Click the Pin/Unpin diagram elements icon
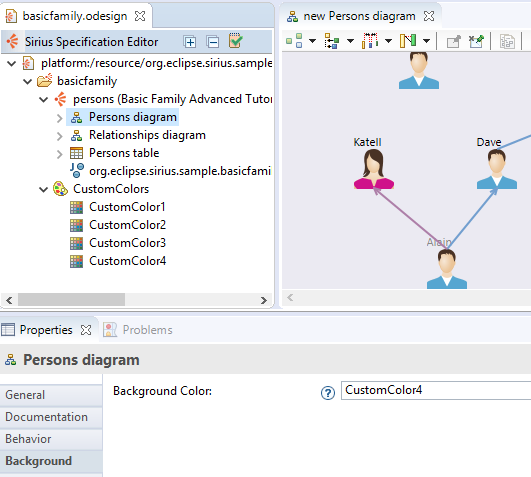531x477 pixels. point(476,41)
